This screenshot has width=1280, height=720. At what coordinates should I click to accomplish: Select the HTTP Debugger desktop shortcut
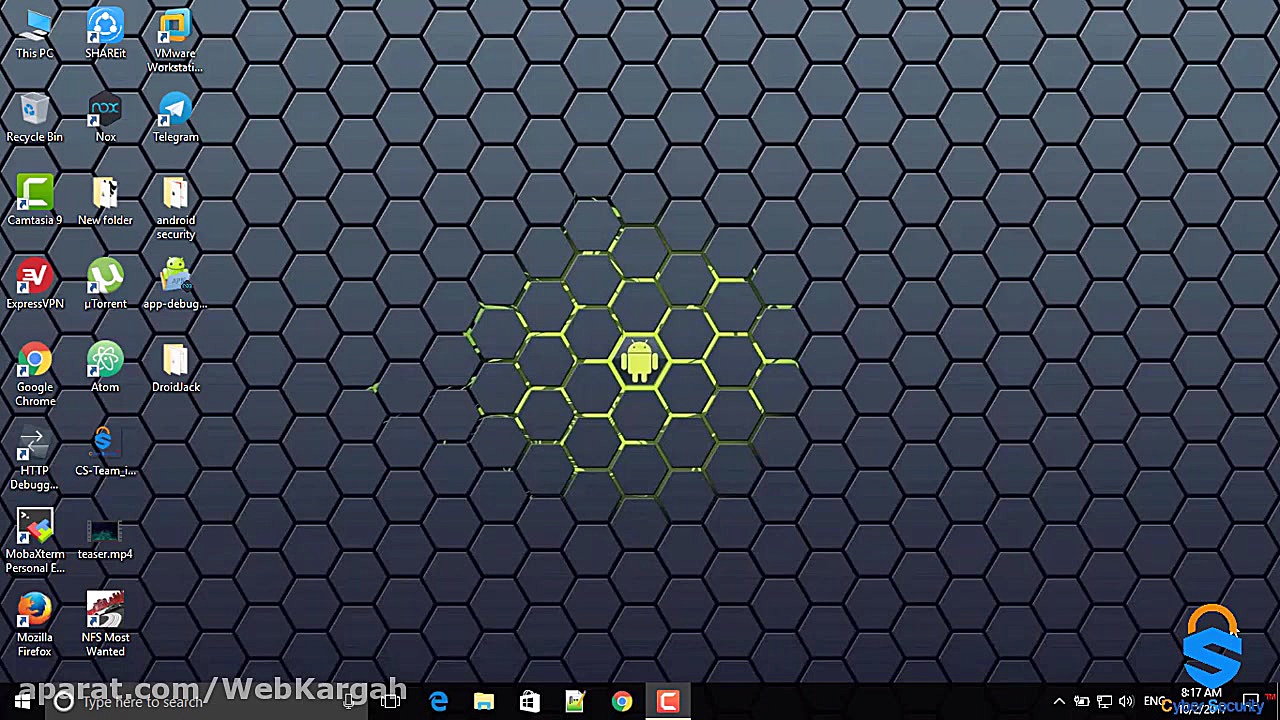click(35, 459)
